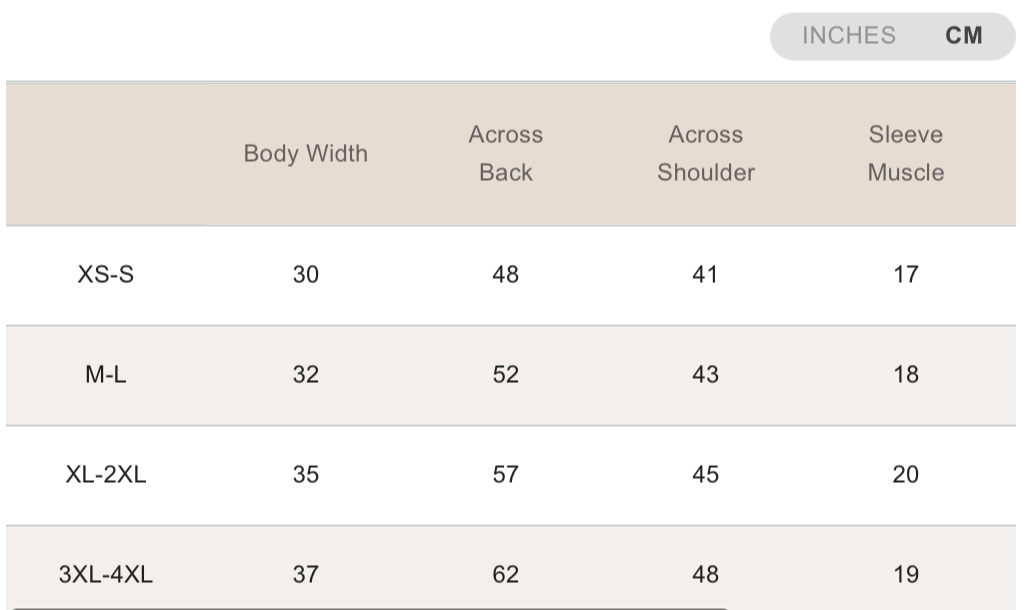Click the Across Back column header
1032x610 pixels.
click(506, 154)
